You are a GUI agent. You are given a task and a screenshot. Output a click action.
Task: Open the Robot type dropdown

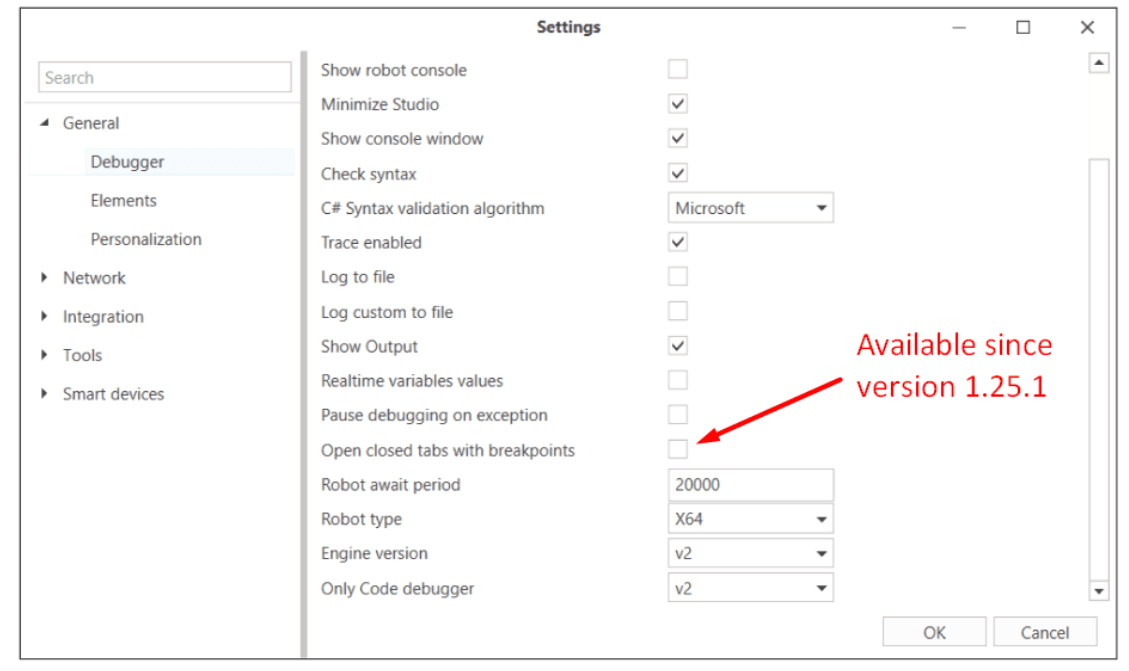750,519
